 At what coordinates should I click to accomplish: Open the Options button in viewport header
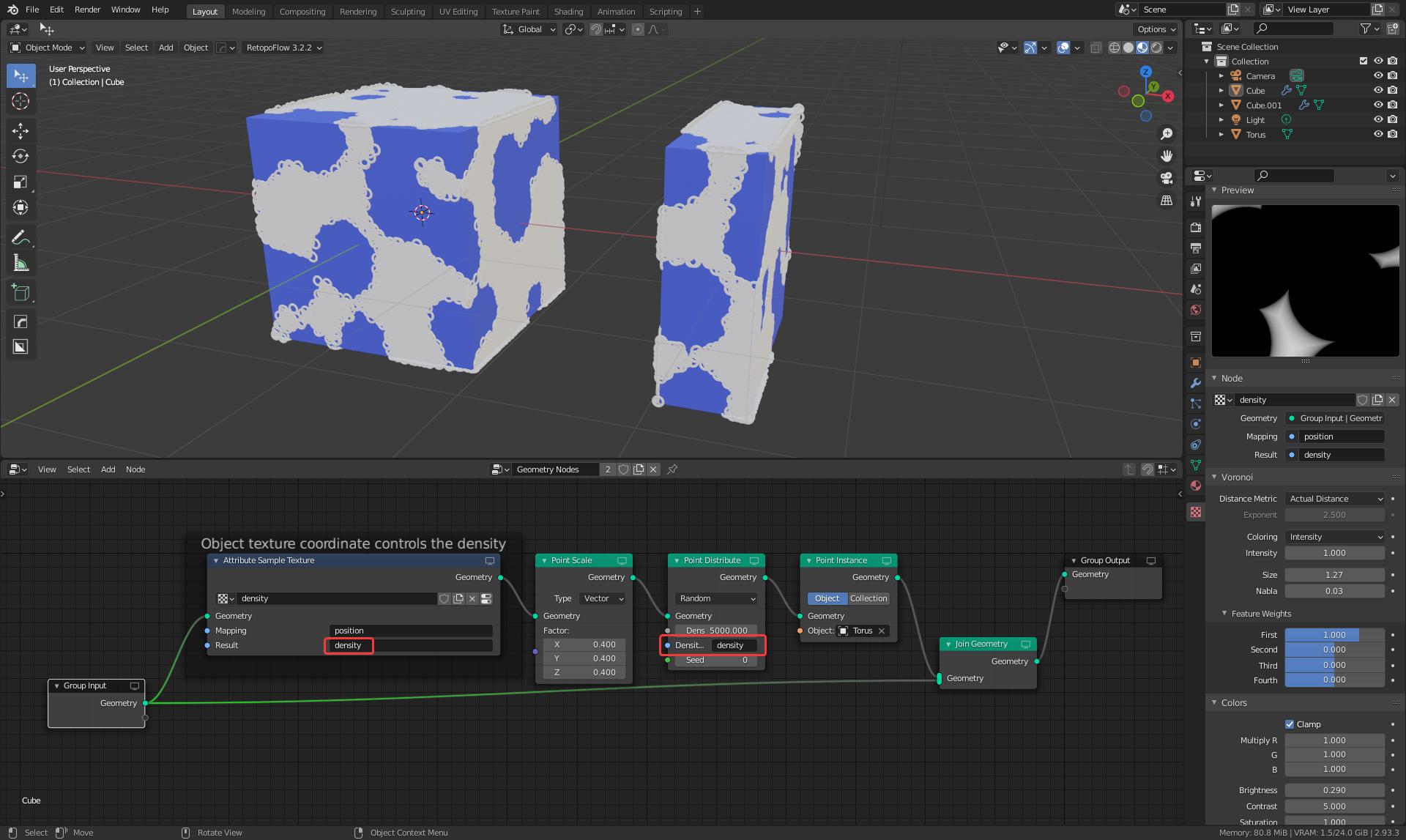(x=1156, y=29)
